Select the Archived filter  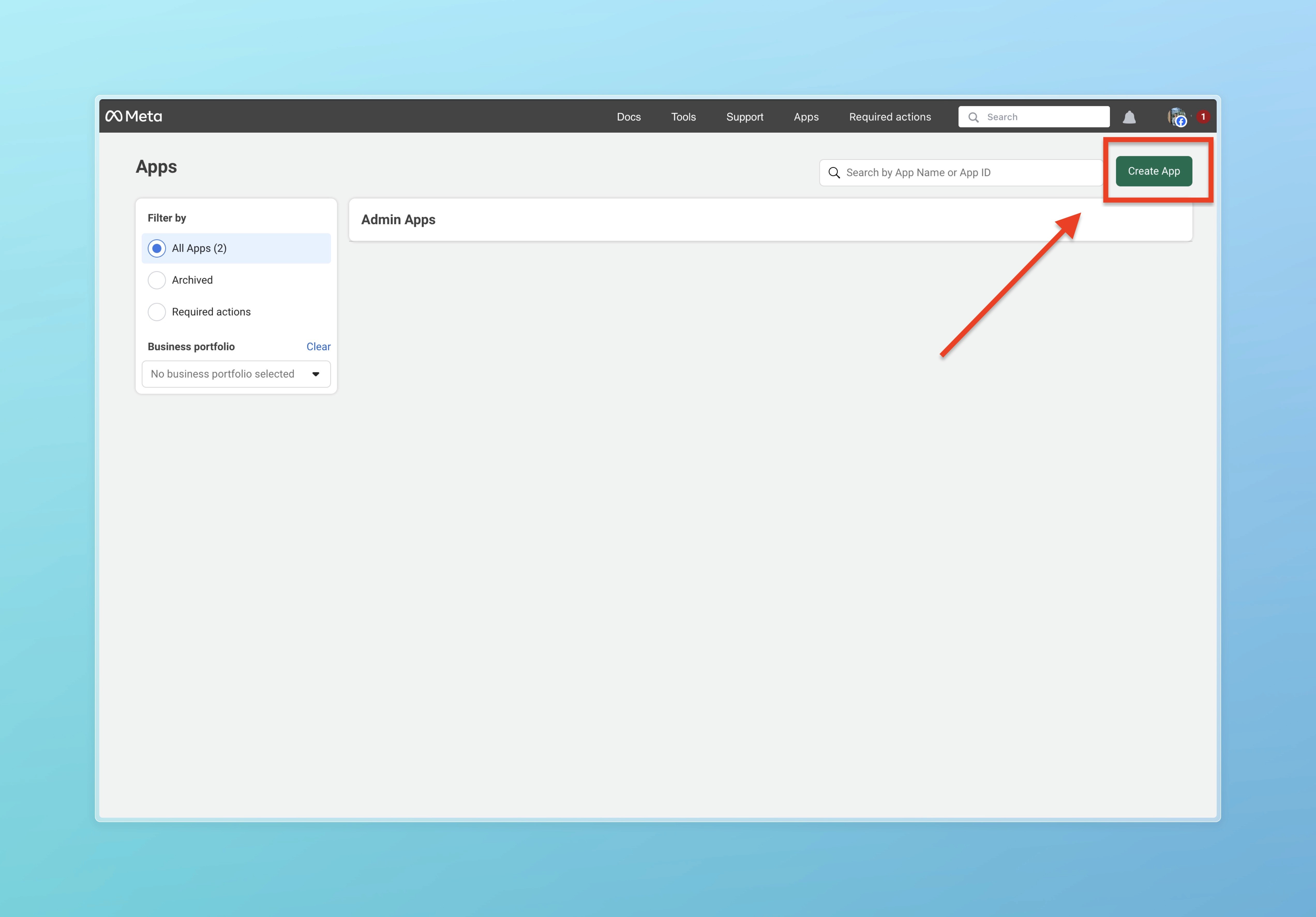pyautogui.click(x=156, y=280)
